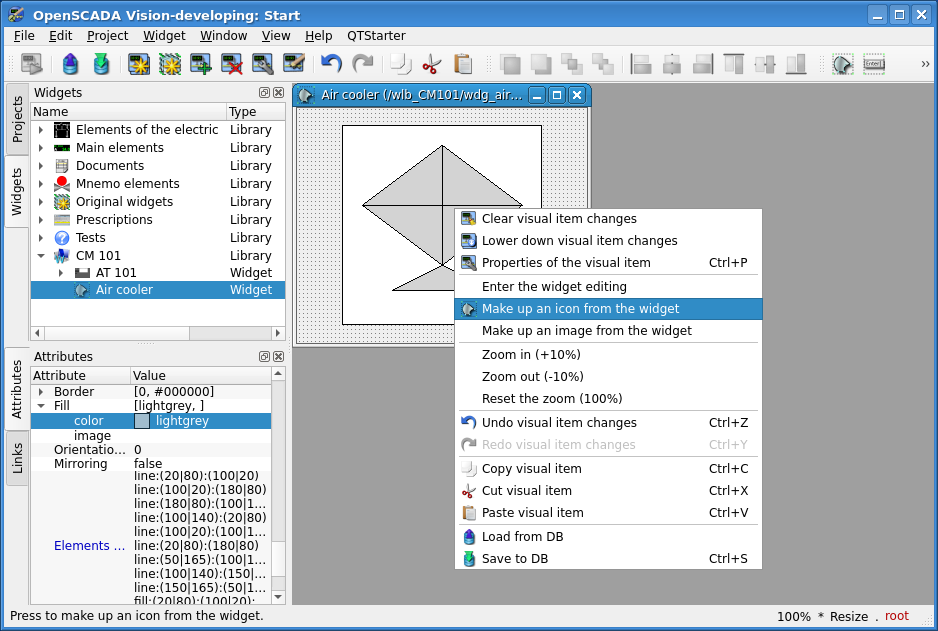Open the Widget menu in menu bar
Viewport: 938px width, 631px height.
coord(164,35)
